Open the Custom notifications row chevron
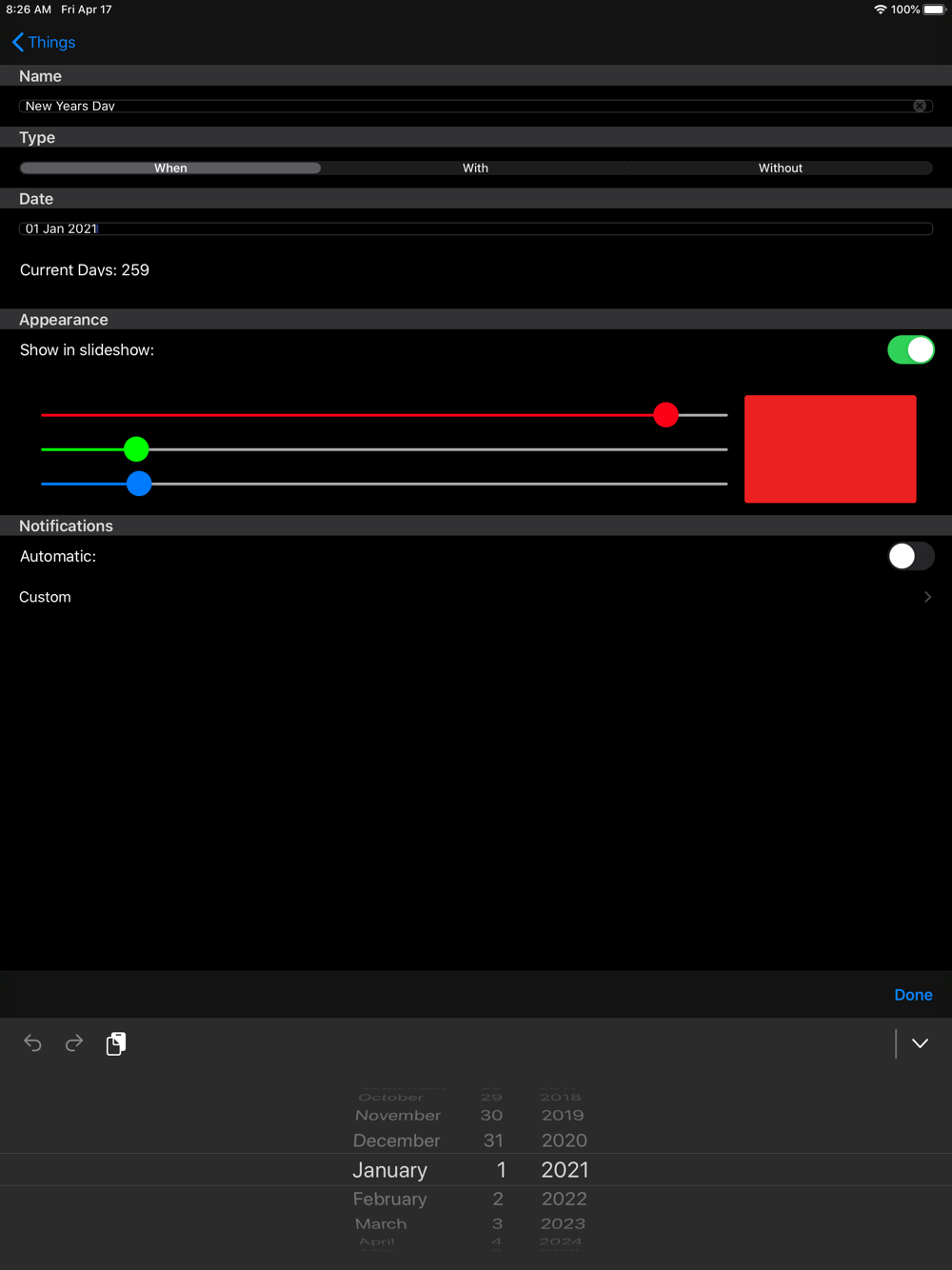Viewport: 952px width, 1270px height. coord(927,597)
